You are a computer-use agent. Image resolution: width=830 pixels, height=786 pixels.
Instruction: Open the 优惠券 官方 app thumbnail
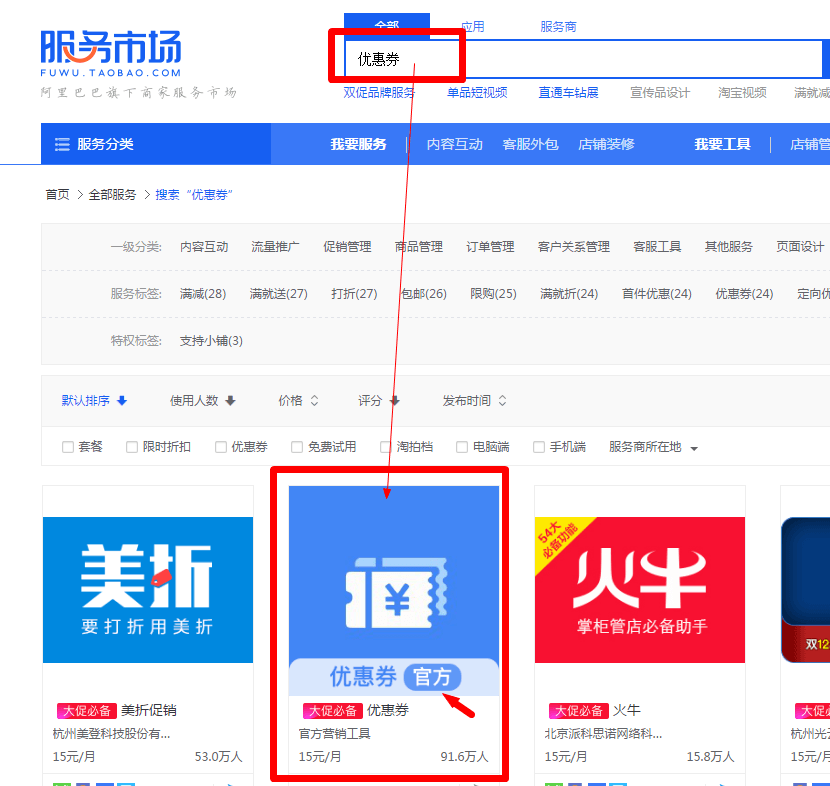[x=394, y=591]
